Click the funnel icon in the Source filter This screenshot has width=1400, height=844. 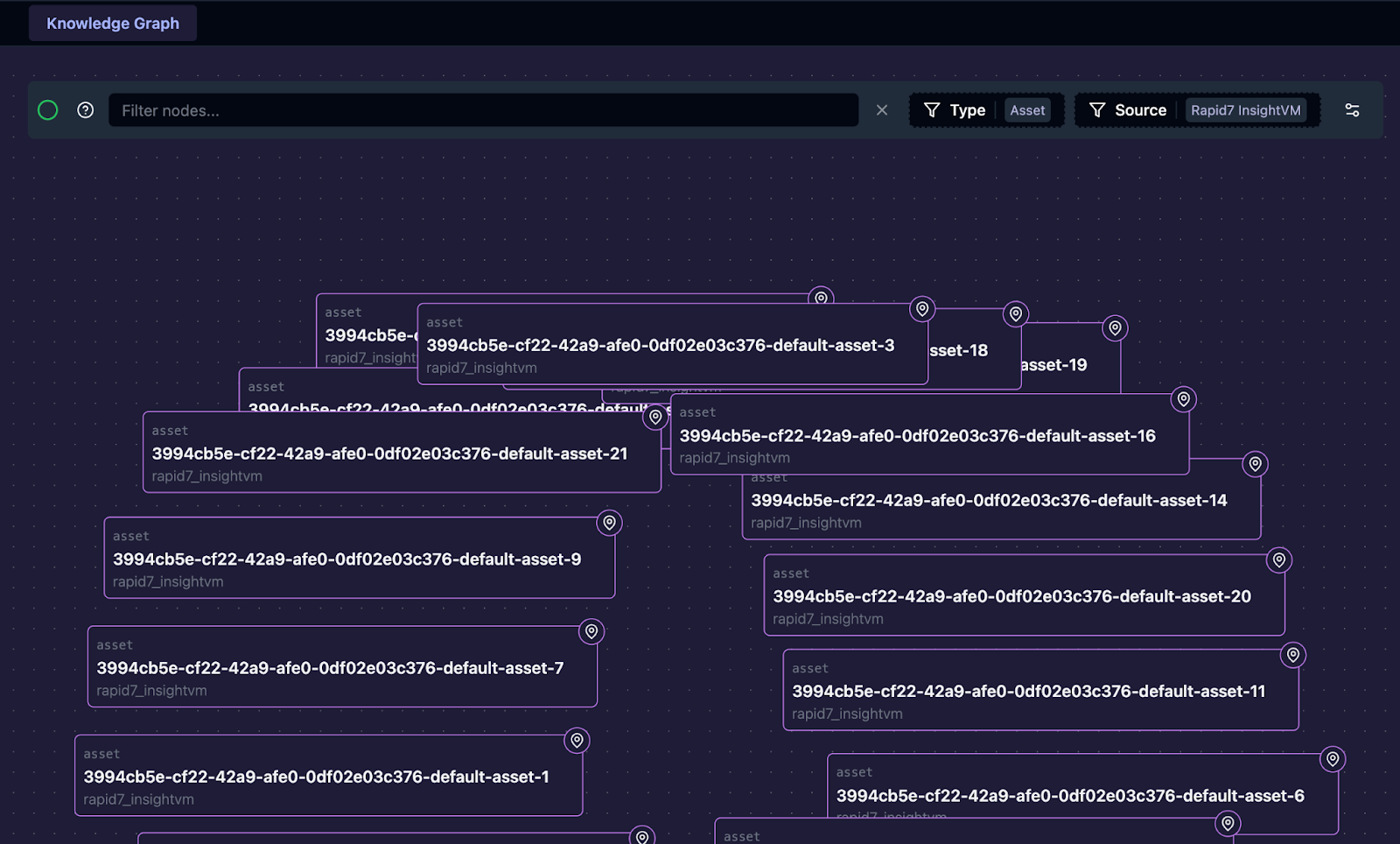point(1097,109)
